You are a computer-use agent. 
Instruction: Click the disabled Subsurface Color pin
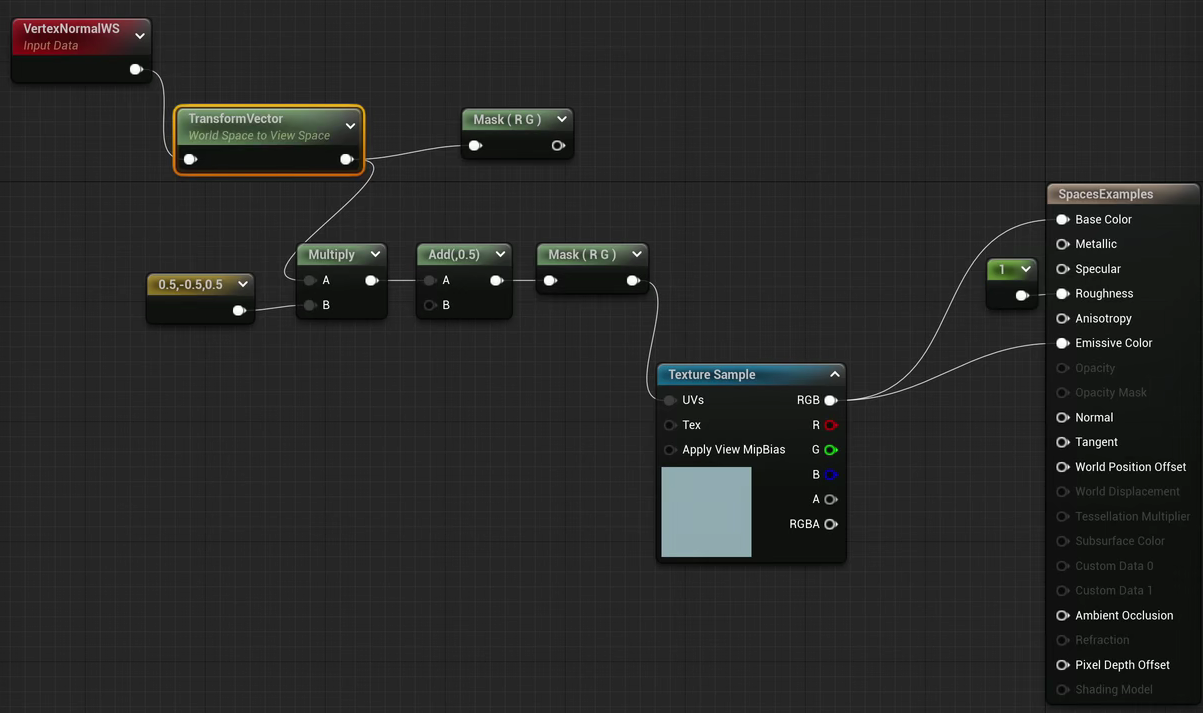click(x=1063, y=541)
